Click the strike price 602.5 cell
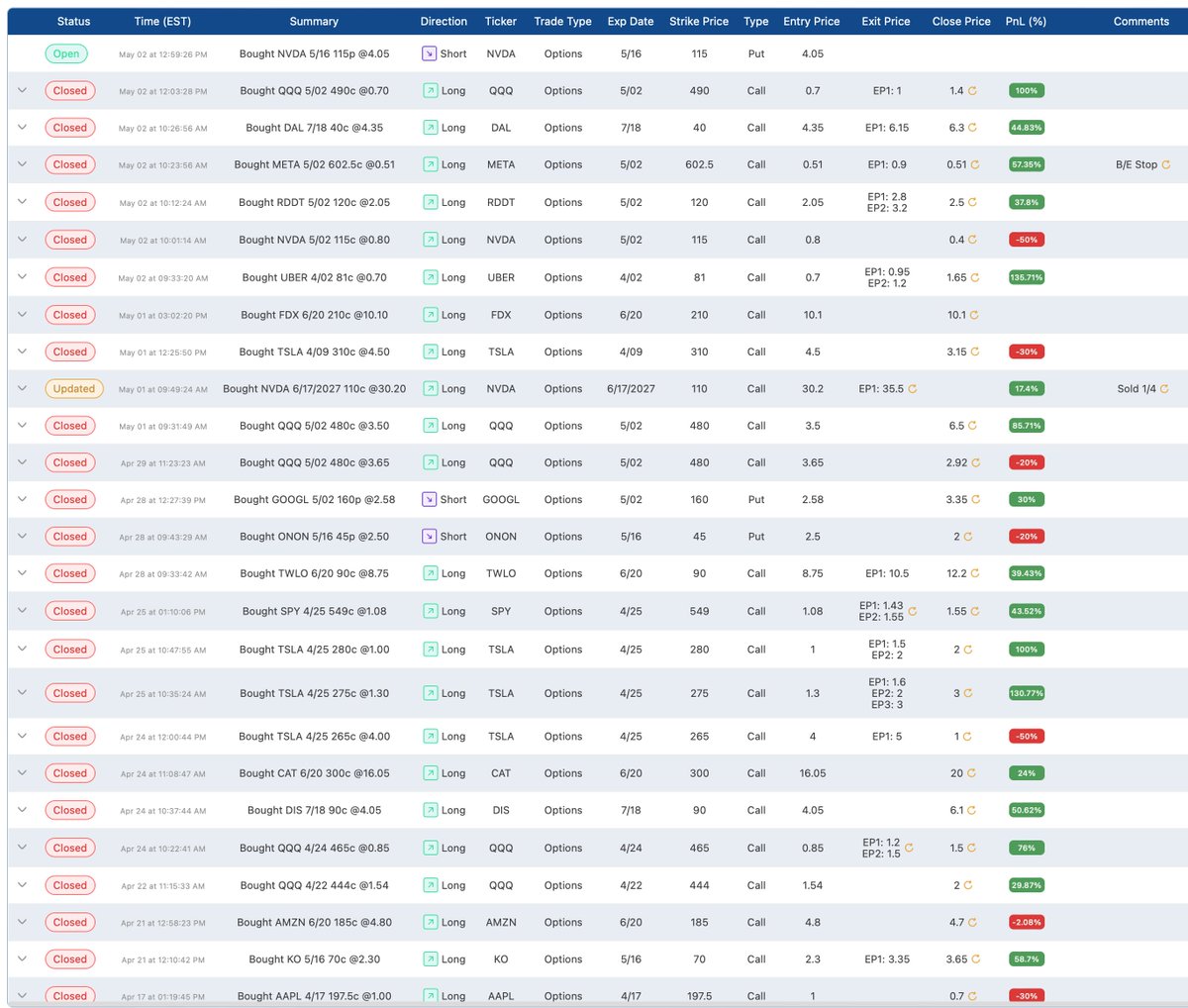The height and width of the screenshot is (1008, 1188). click(699, 164)
